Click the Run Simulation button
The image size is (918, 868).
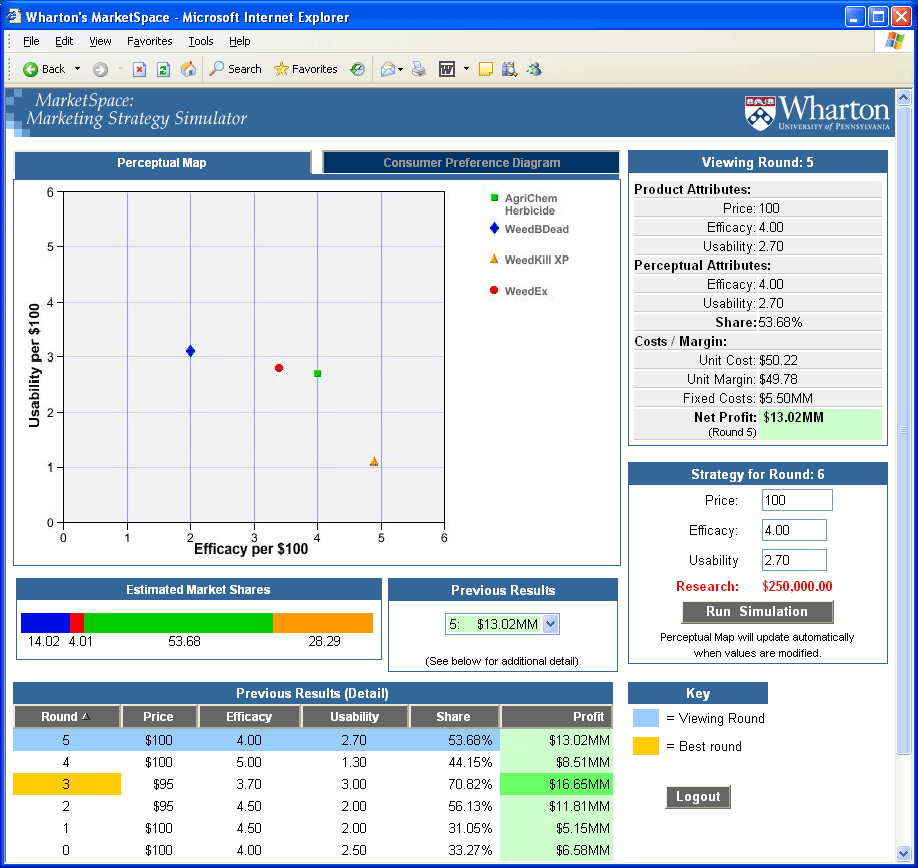click(757, 612)
